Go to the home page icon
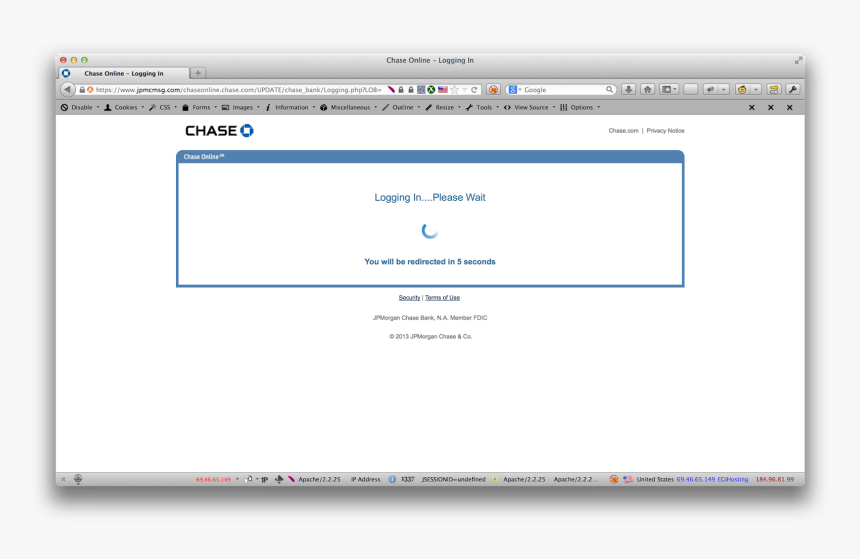Screen dimensions: 860x559 tap(647, 90)
